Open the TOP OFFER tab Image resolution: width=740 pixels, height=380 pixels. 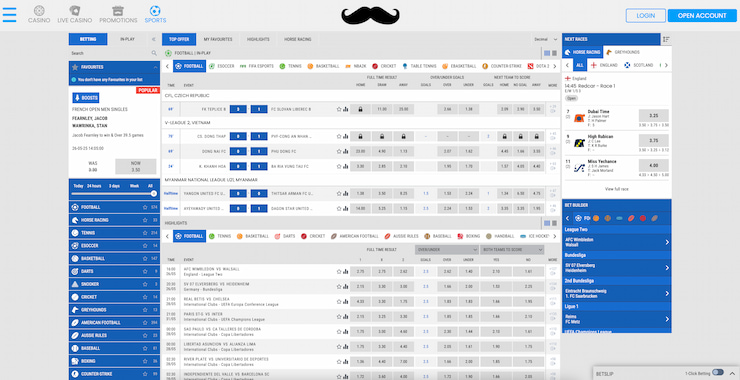179,39
